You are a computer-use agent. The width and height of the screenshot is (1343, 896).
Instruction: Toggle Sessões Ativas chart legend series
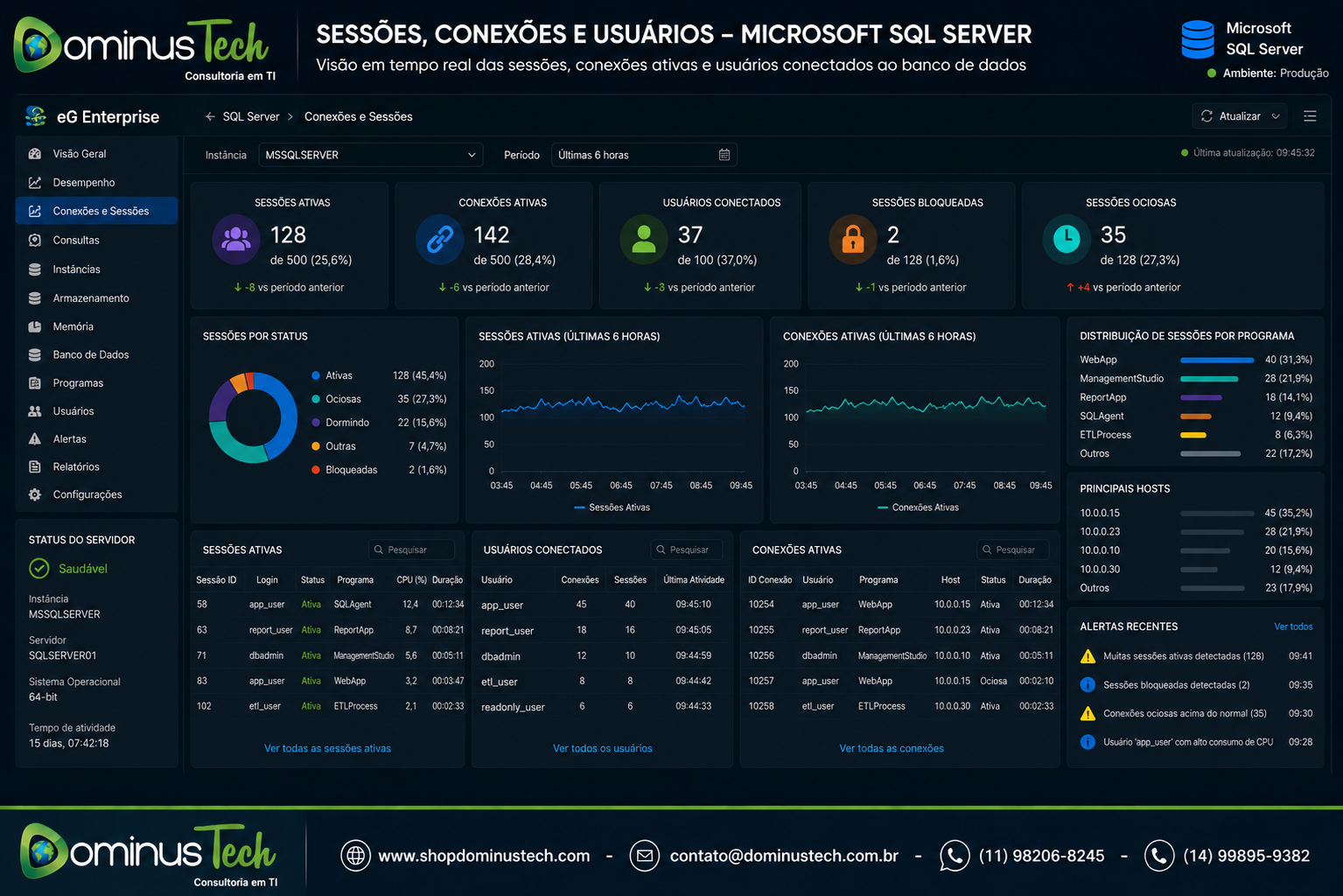[612, 507]
